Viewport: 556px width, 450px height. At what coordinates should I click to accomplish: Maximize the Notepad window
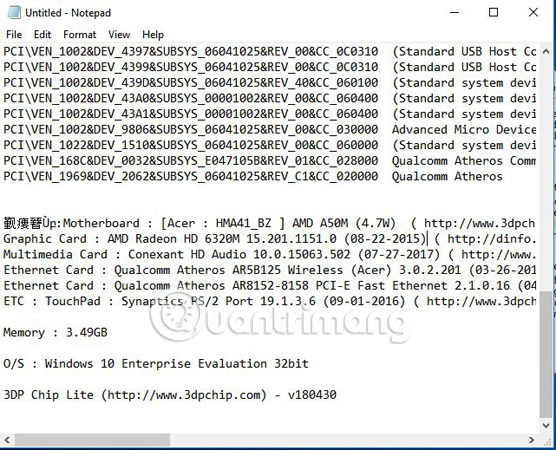pyautogui.click(x=493, y=12)
